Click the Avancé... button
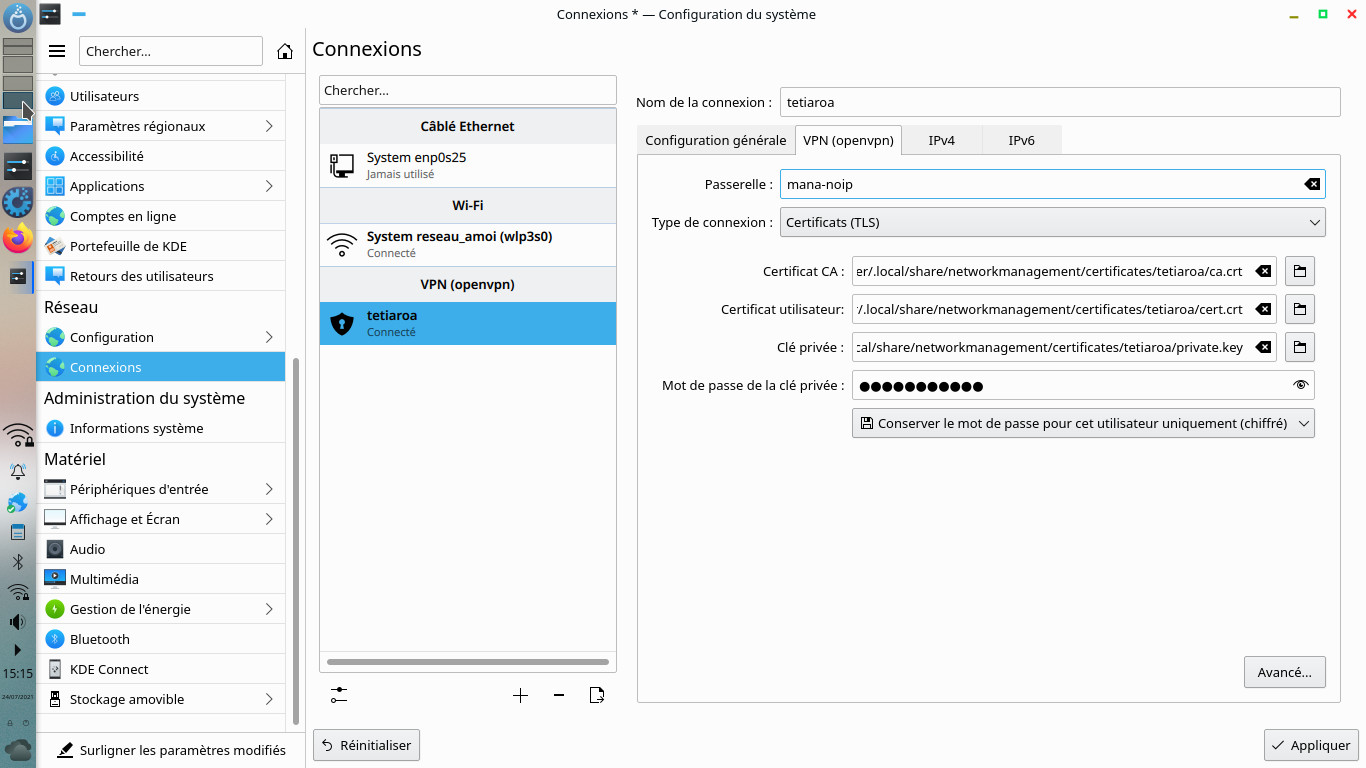Image resolution: width=1366 pixels, height=768 pixels. click(x=1284, y=672)
